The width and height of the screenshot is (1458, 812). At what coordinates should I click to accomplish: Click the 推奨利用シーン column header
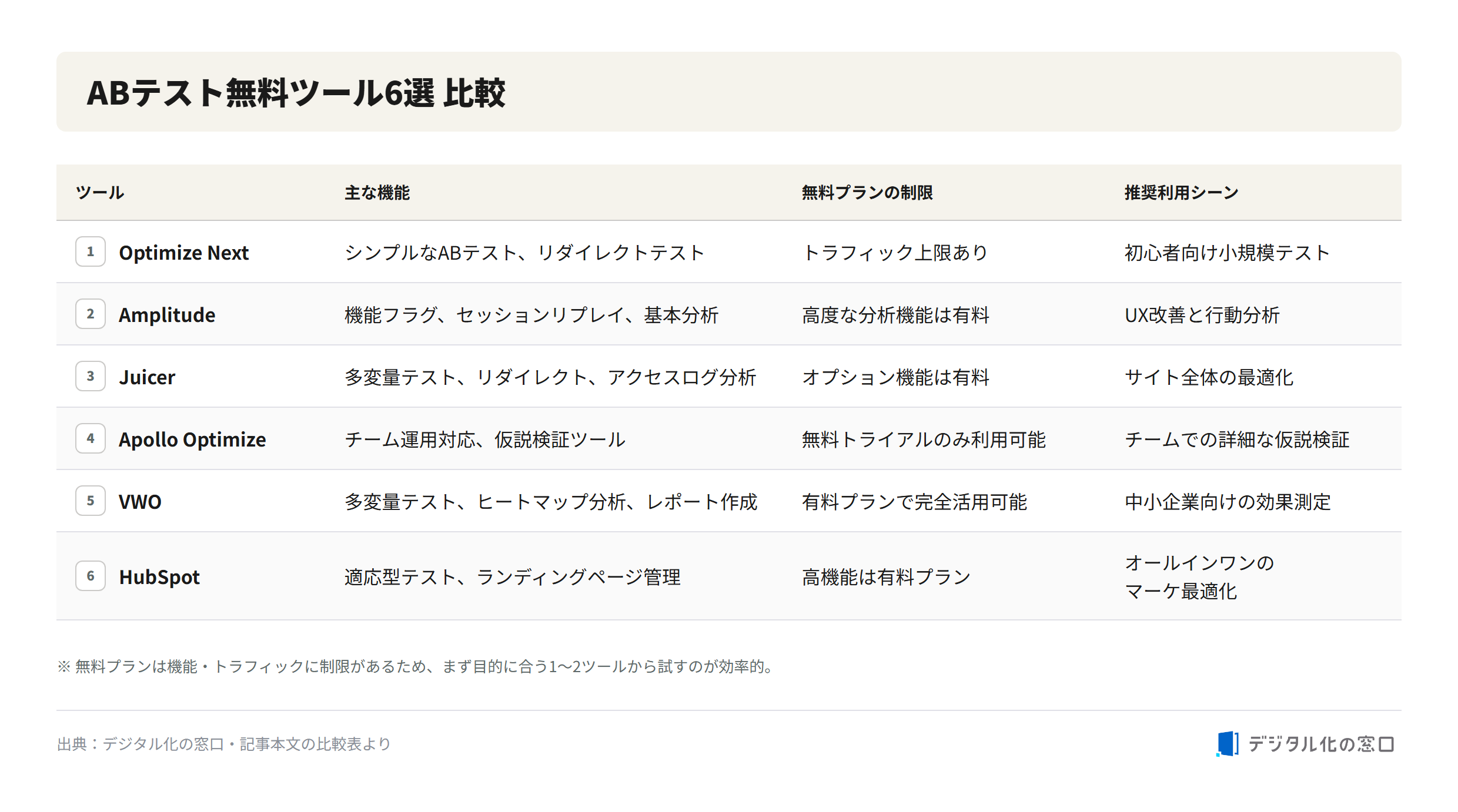[1182, 193]
